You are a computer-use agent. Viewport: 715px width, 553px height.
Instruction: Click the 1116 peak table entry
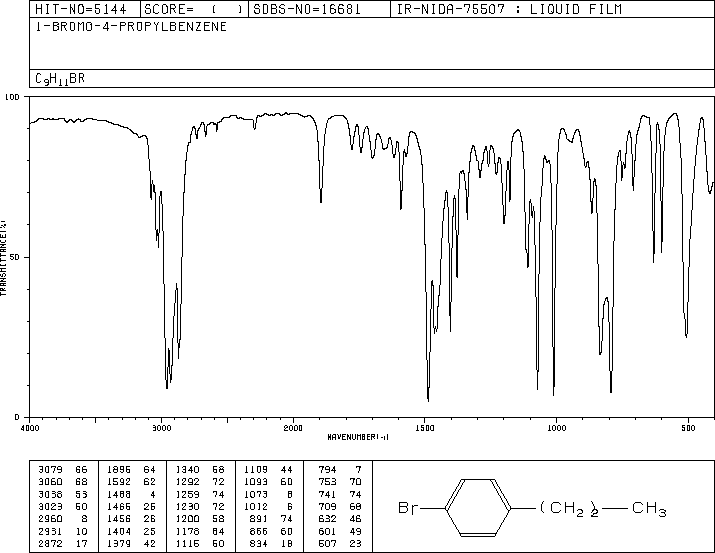pos(187,543)
